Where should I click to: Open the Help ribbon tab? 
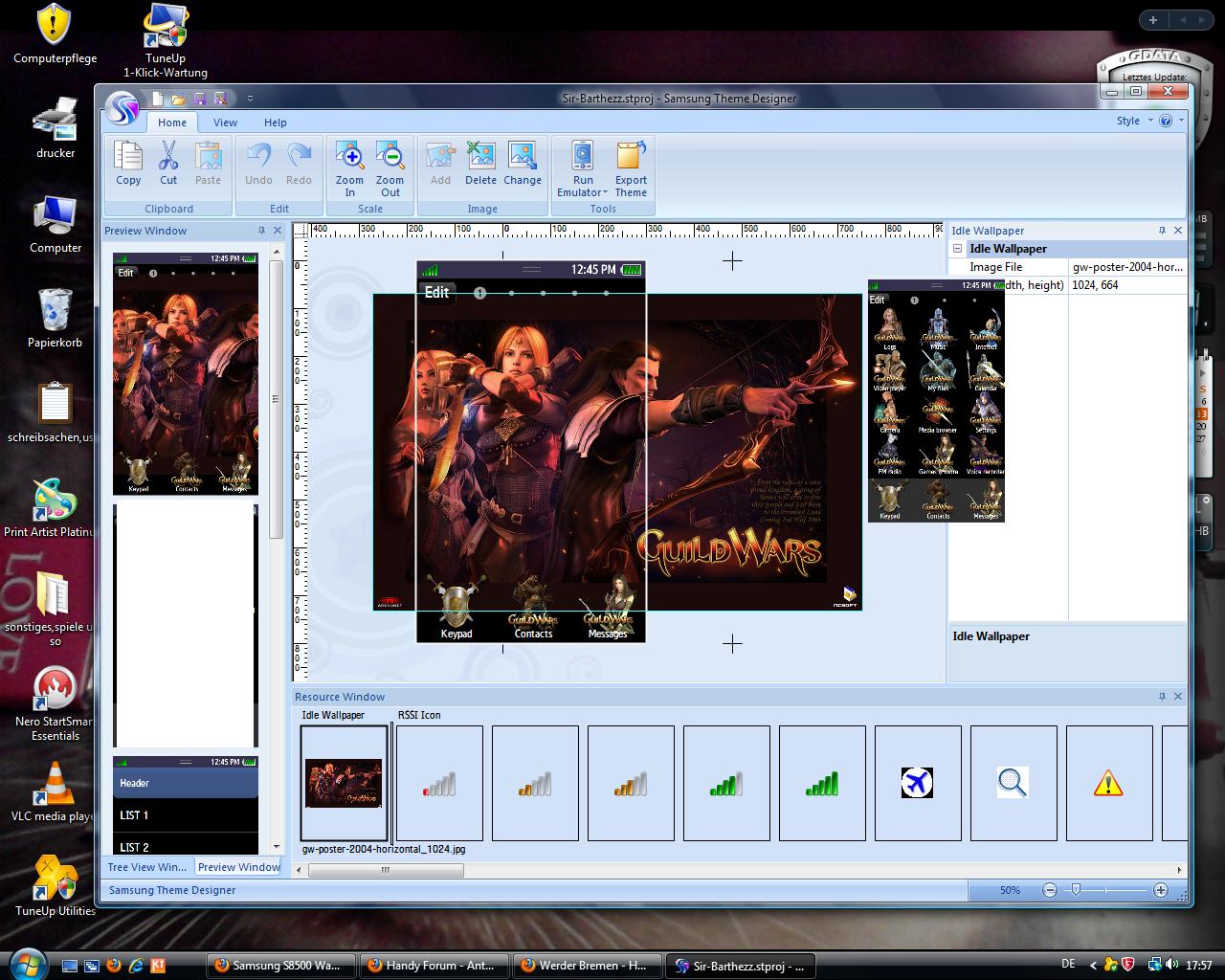276,122
